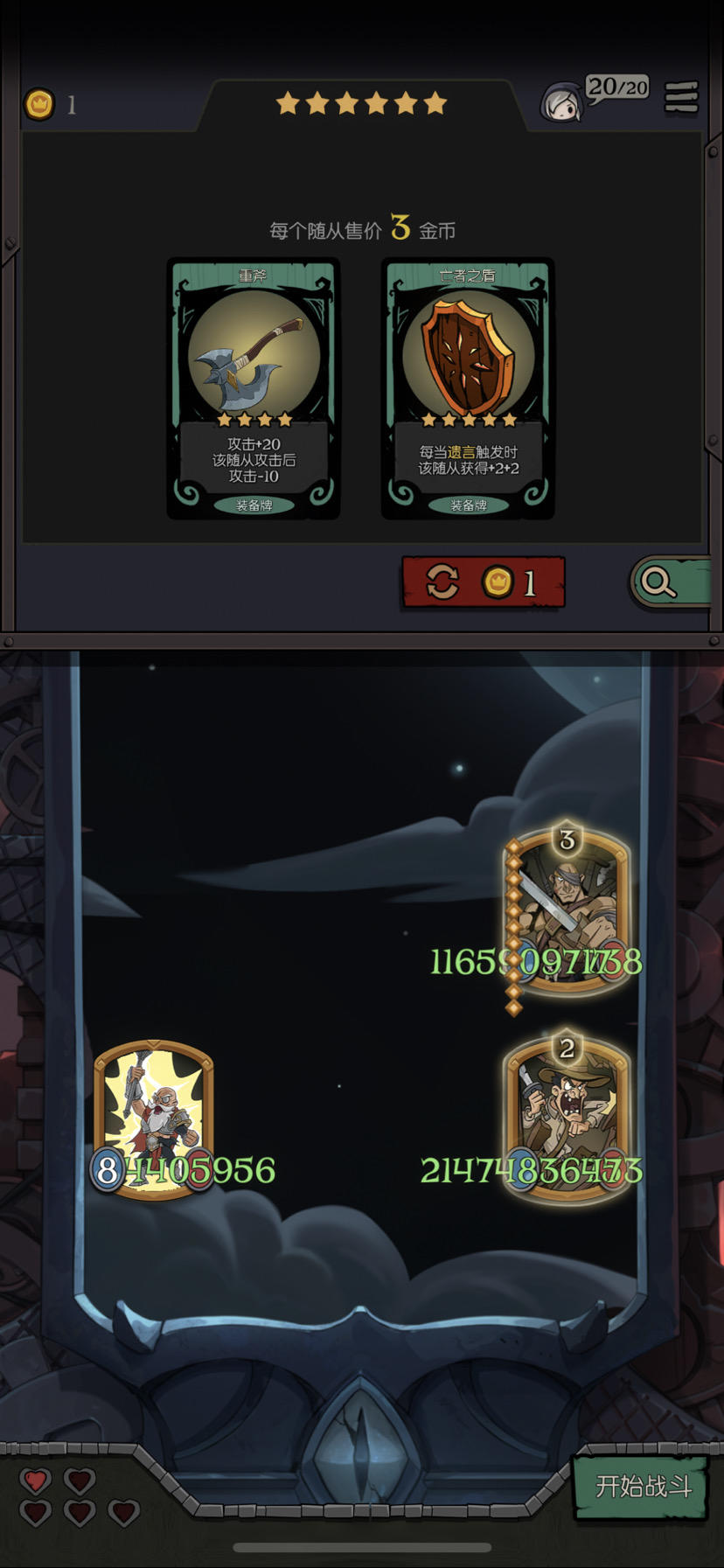Image resolution: width=724 pixels, height=1568 pixels.
Task: Tap the grey-haired player avatar
Action: click(562, 102)
